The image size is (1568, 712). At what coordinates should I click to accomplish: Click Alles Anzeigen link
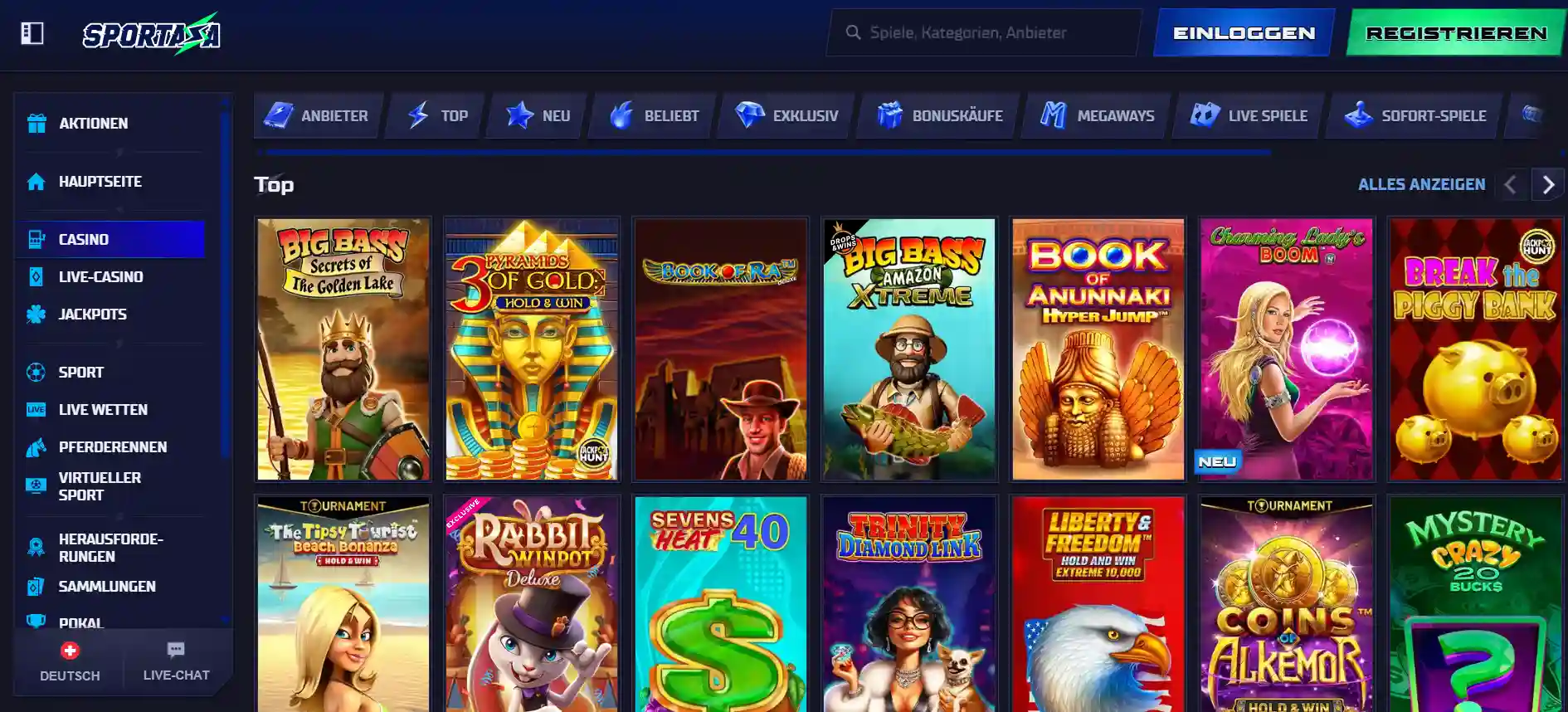1422,184
